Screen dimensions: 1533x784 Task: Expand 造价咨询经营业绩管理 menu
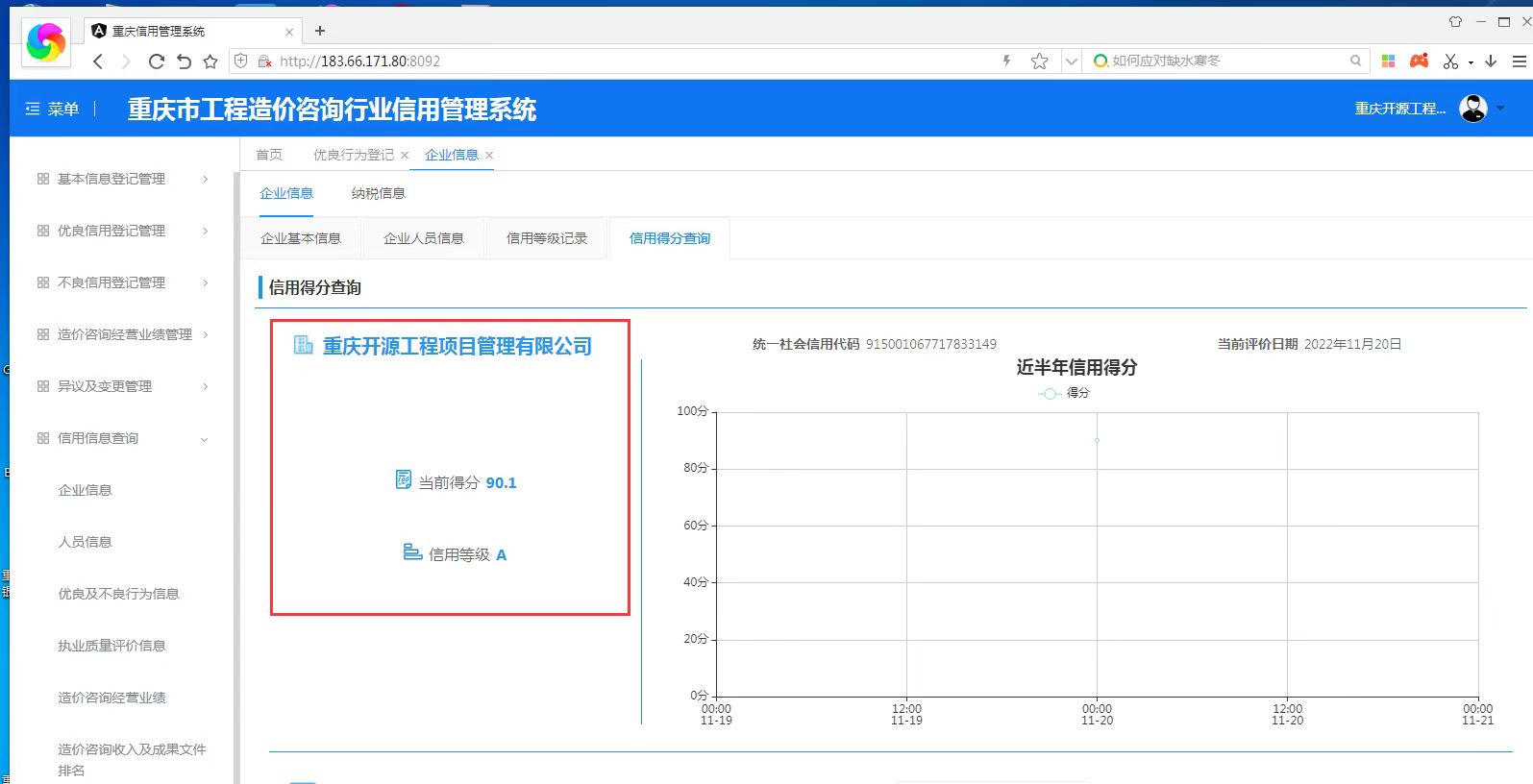123,334
